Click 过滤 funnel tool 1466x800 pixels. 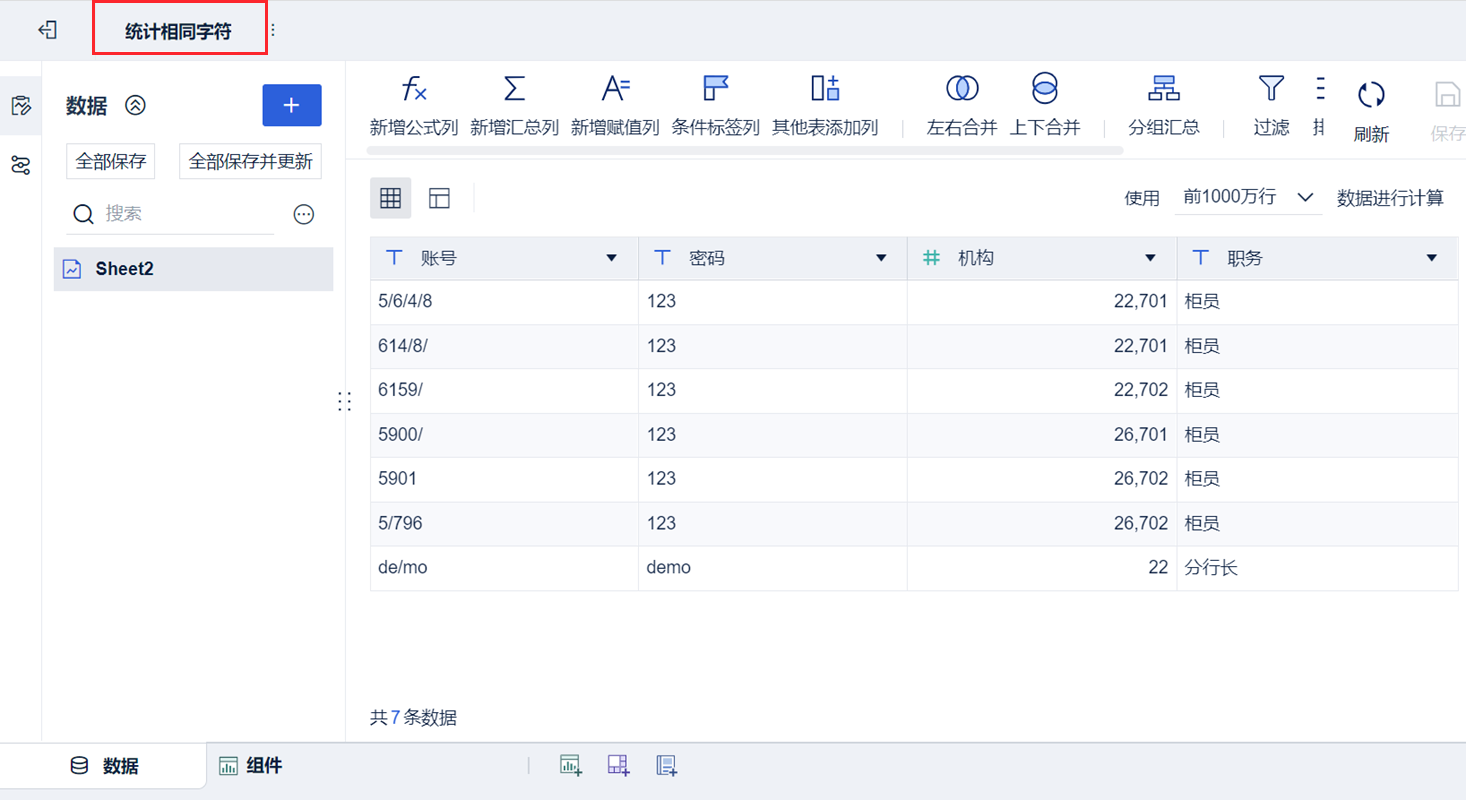pos(1271,105)
